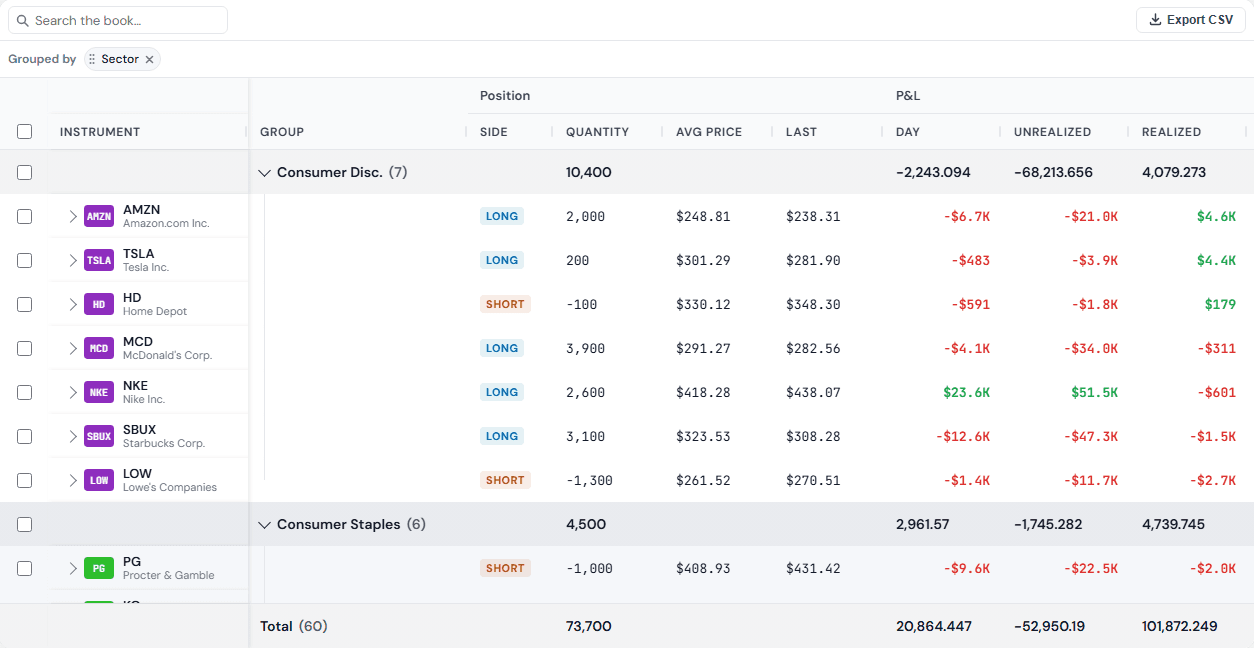Select the SBUX row checkbox
Viewport: 1254px width, 649px height.
(x=25, y=436)
